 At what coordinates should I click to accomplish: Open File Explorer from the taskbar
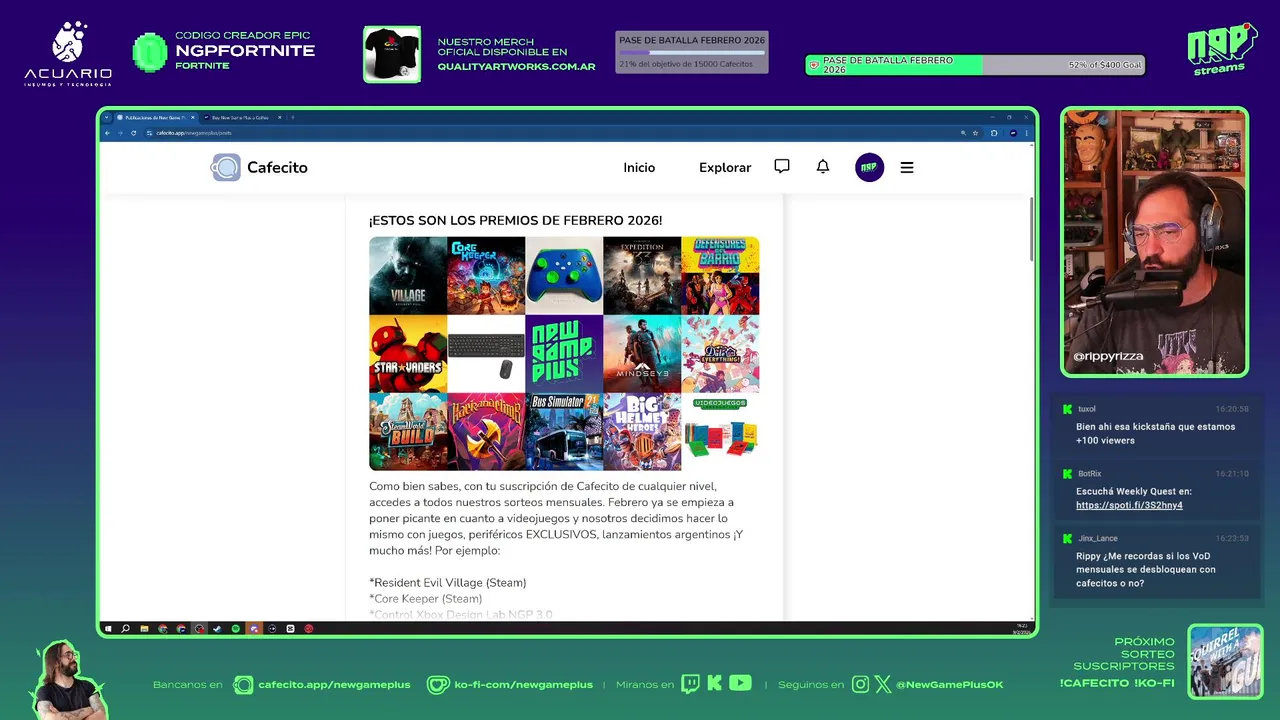point(144,629)
